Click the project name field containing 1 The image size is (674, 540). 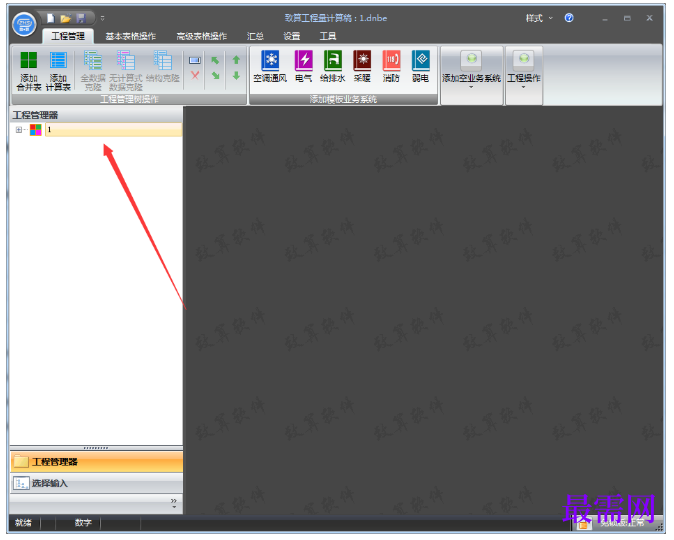click(113, 129)
